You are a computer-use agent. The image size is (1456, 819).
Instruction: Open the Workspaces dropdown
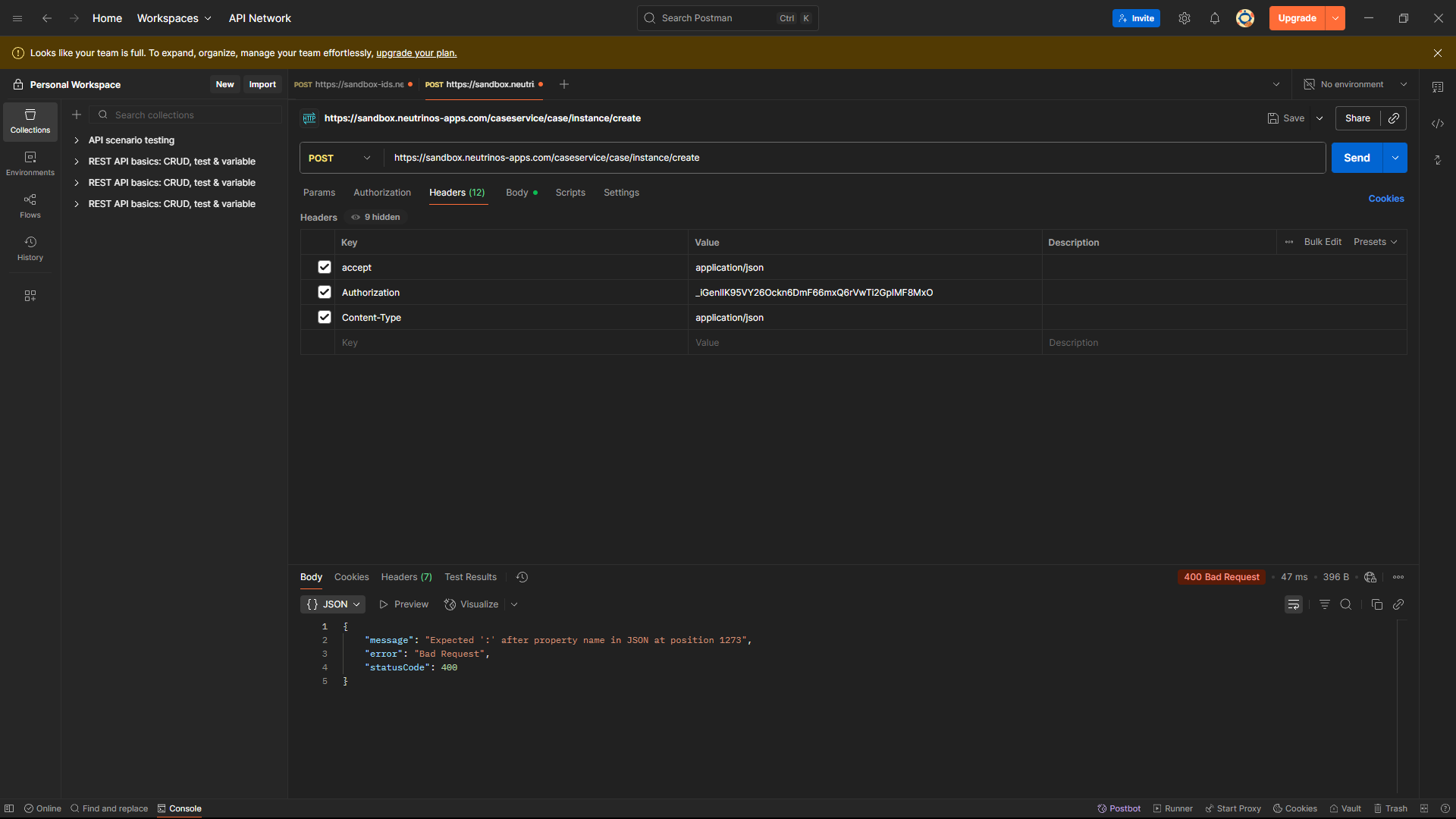coord(174,18)
